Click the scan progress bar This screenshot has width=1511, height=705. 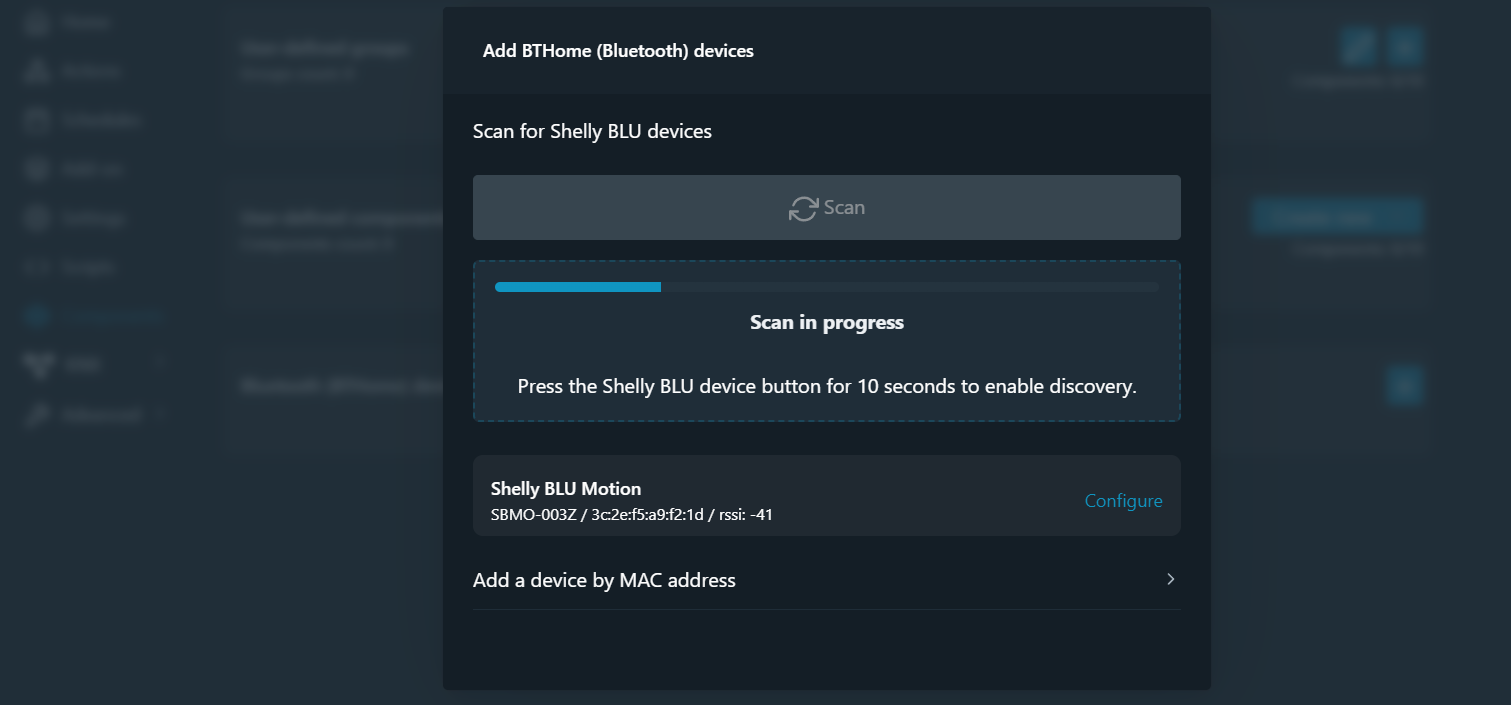(826, 287)
